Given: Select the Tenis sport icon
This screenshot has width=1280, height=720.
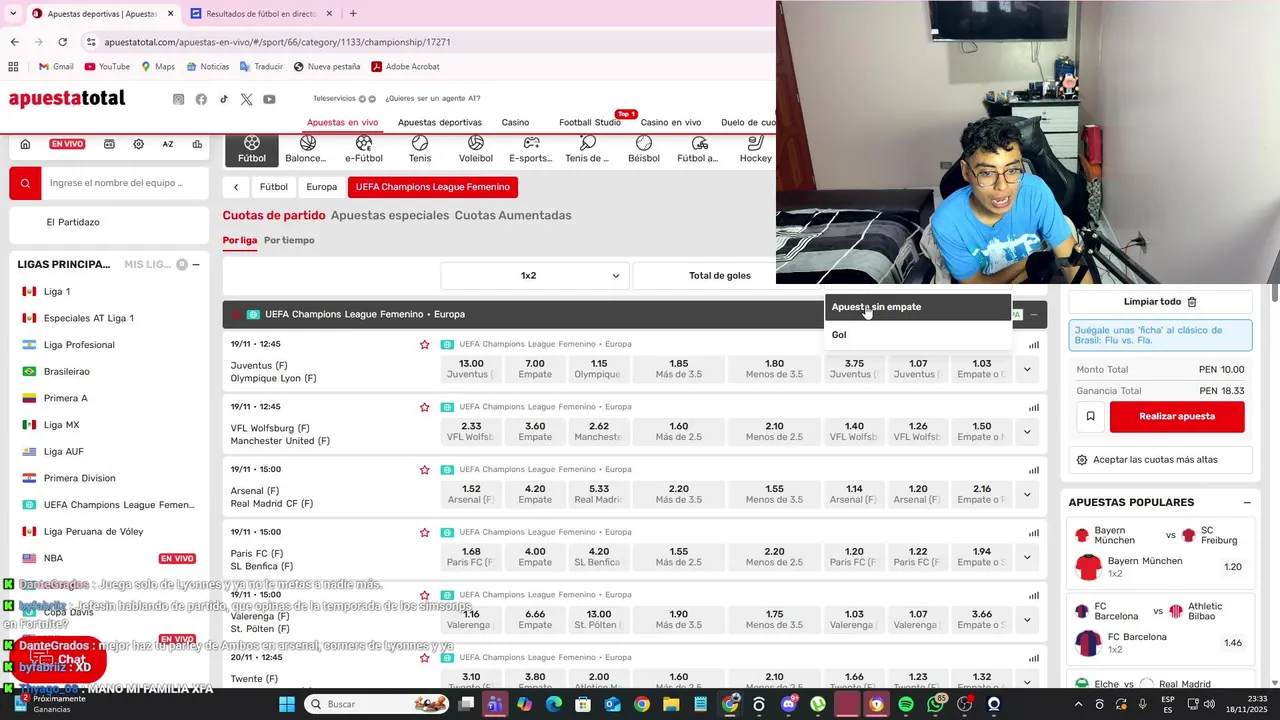Looking at the screenshot, I should [420, 150].
